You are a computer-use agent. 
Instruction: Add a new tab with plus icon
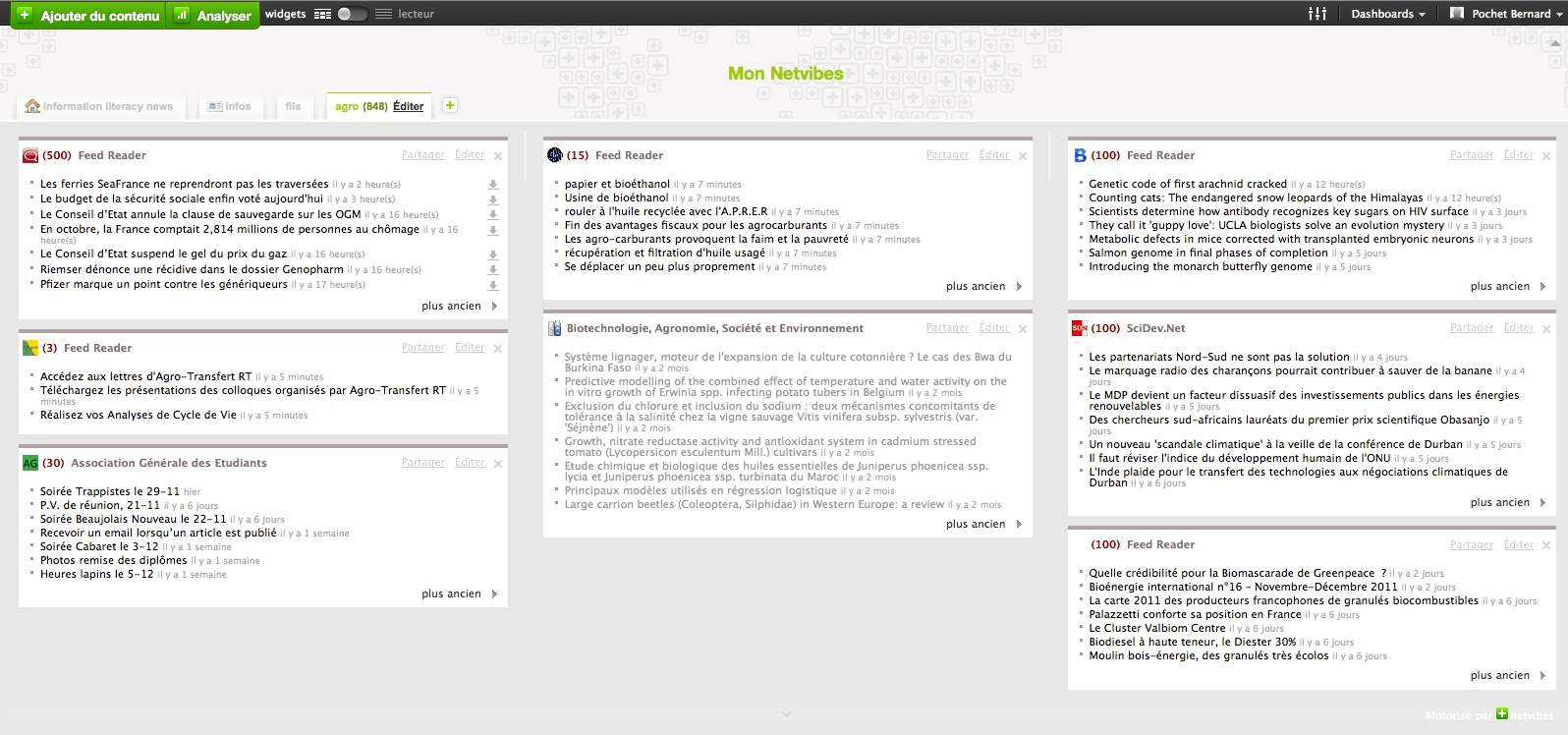tap(450, 105)
